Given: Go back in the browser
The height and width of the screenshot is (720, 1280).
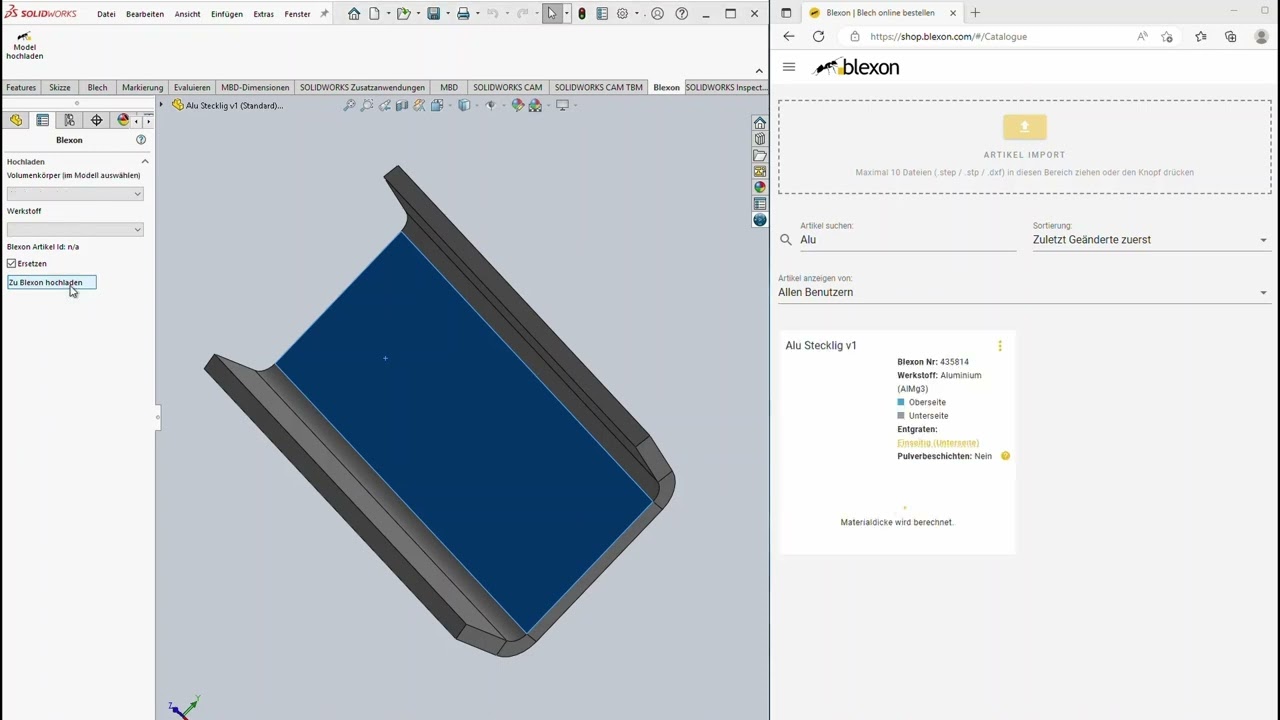Looking at the screenshot, I should 789,37.
